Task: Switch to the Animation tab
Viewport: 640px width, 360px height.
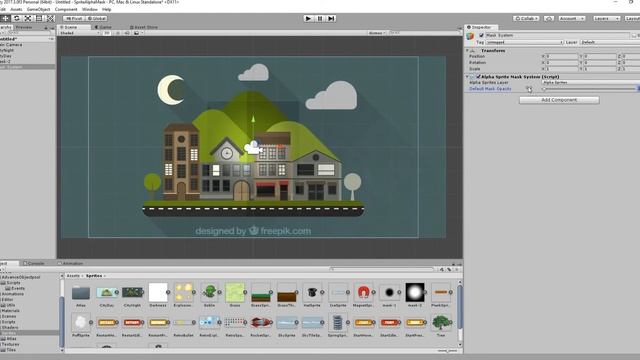Action: pyautogui.click(x=70, y=263)
